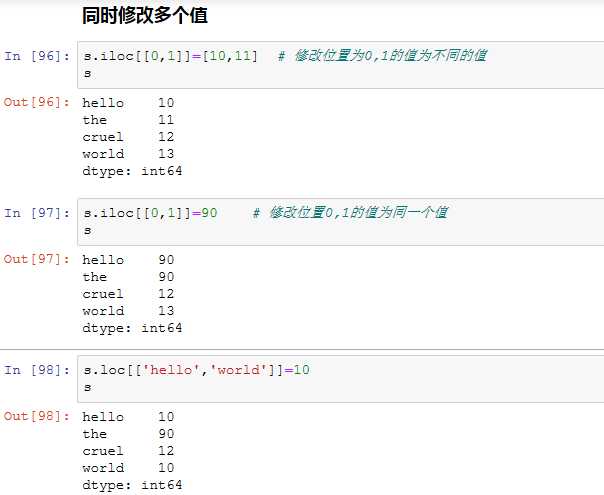Select the In [97] prompt label

(37, 213)
